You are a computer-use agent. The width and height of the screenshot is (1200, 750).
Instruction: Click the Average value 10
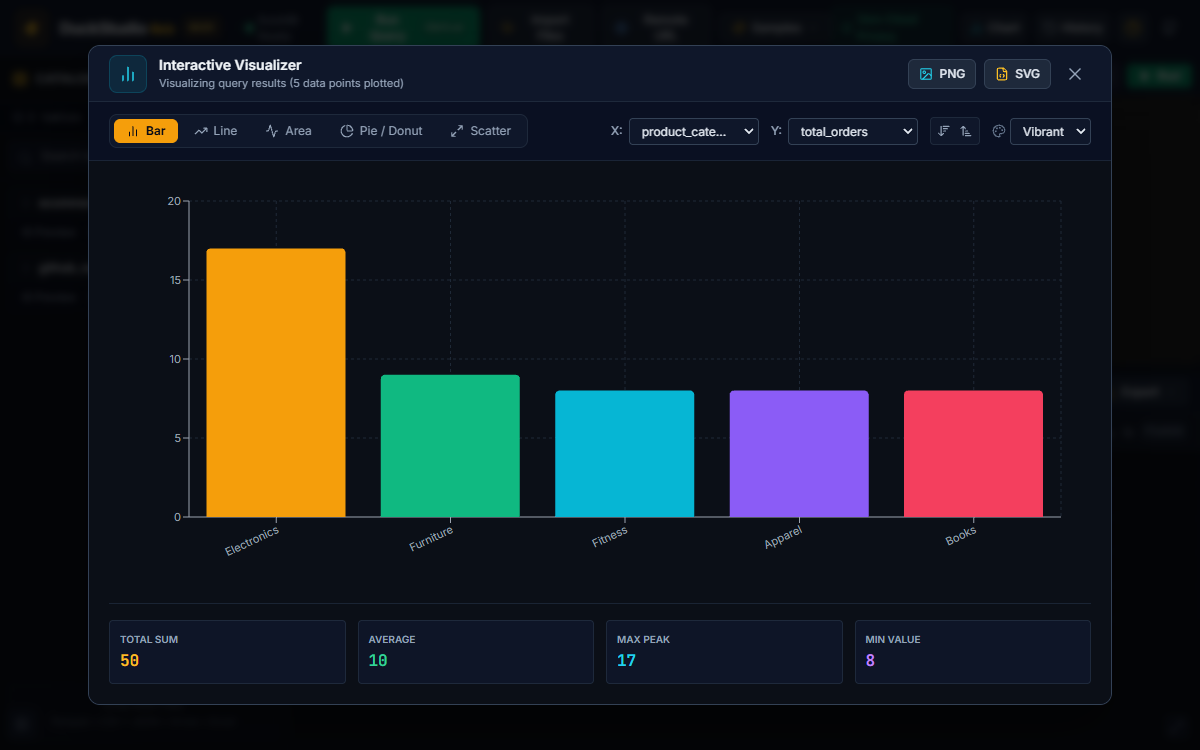coord(378,661)
